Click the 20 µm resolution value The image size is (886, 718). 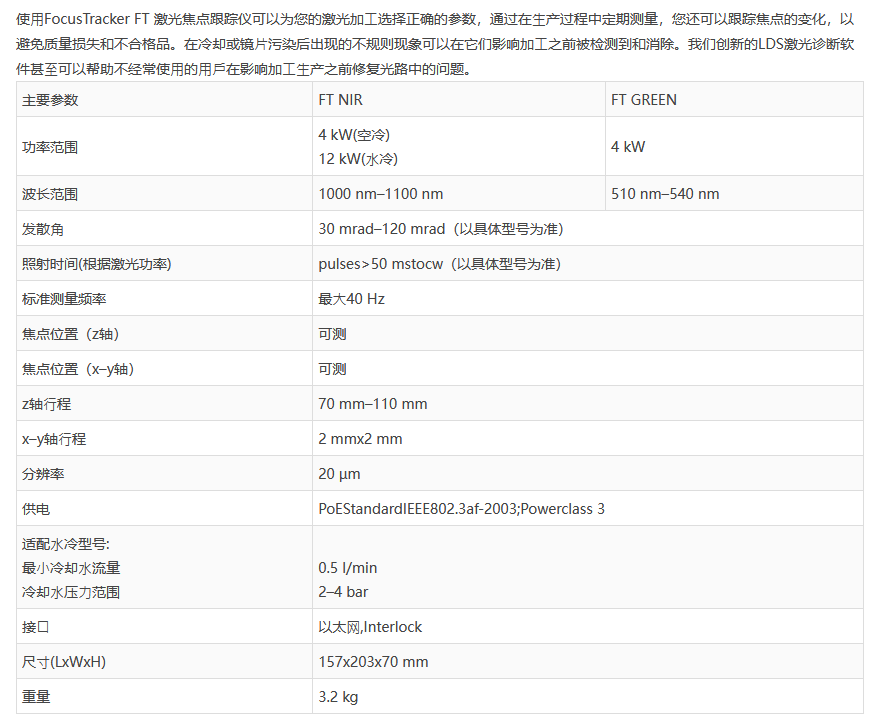tap(339, 474)
